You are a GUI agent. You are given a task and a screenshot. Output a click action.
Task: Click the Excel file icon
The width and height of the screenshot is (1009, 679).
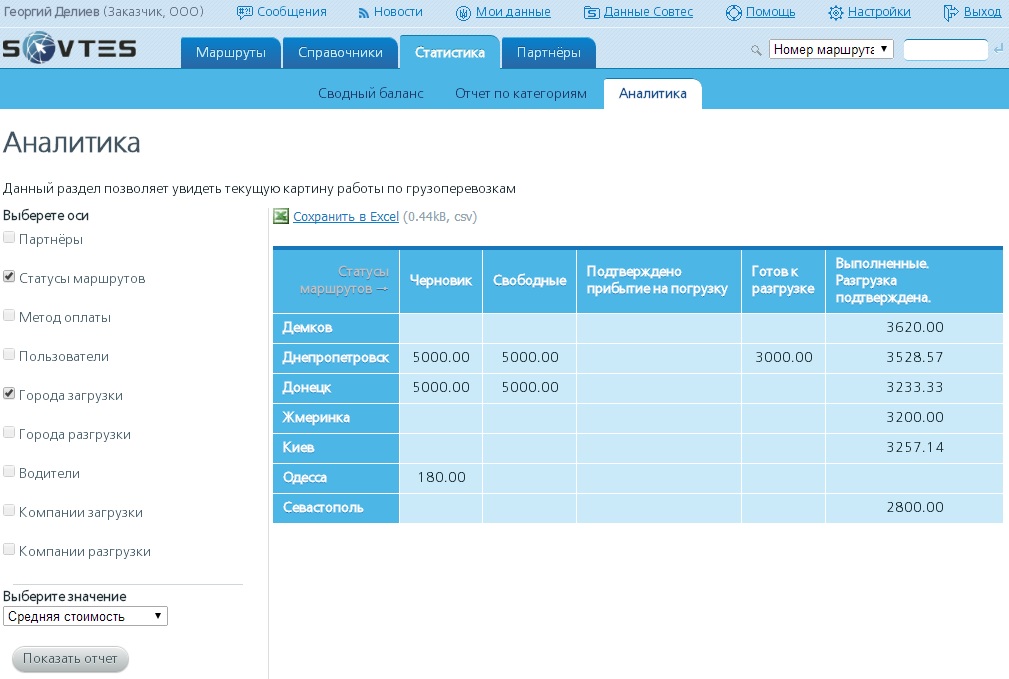point(281,216)
